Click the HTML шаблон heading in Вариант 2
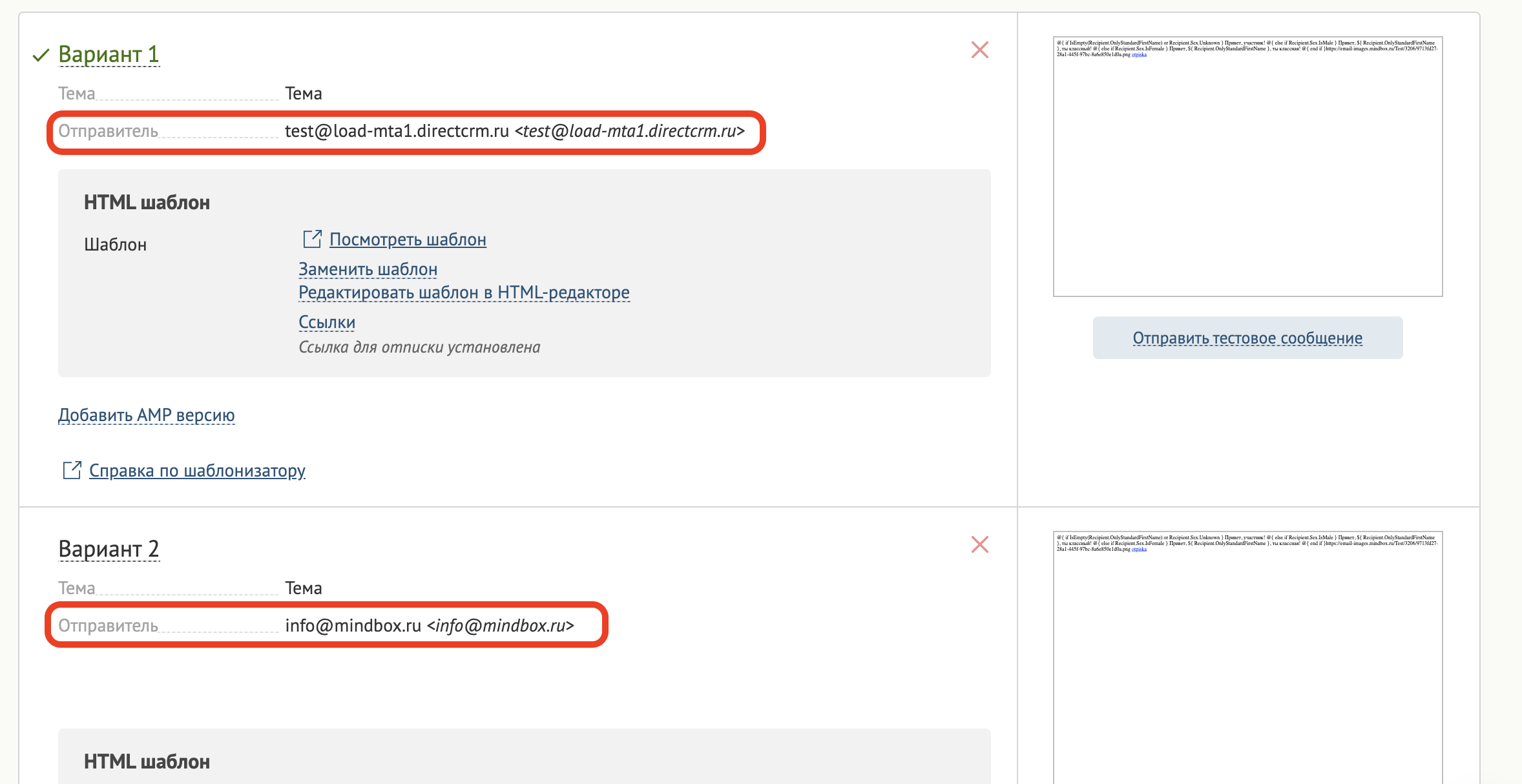The image size is (1522, 784). [147, 762]
